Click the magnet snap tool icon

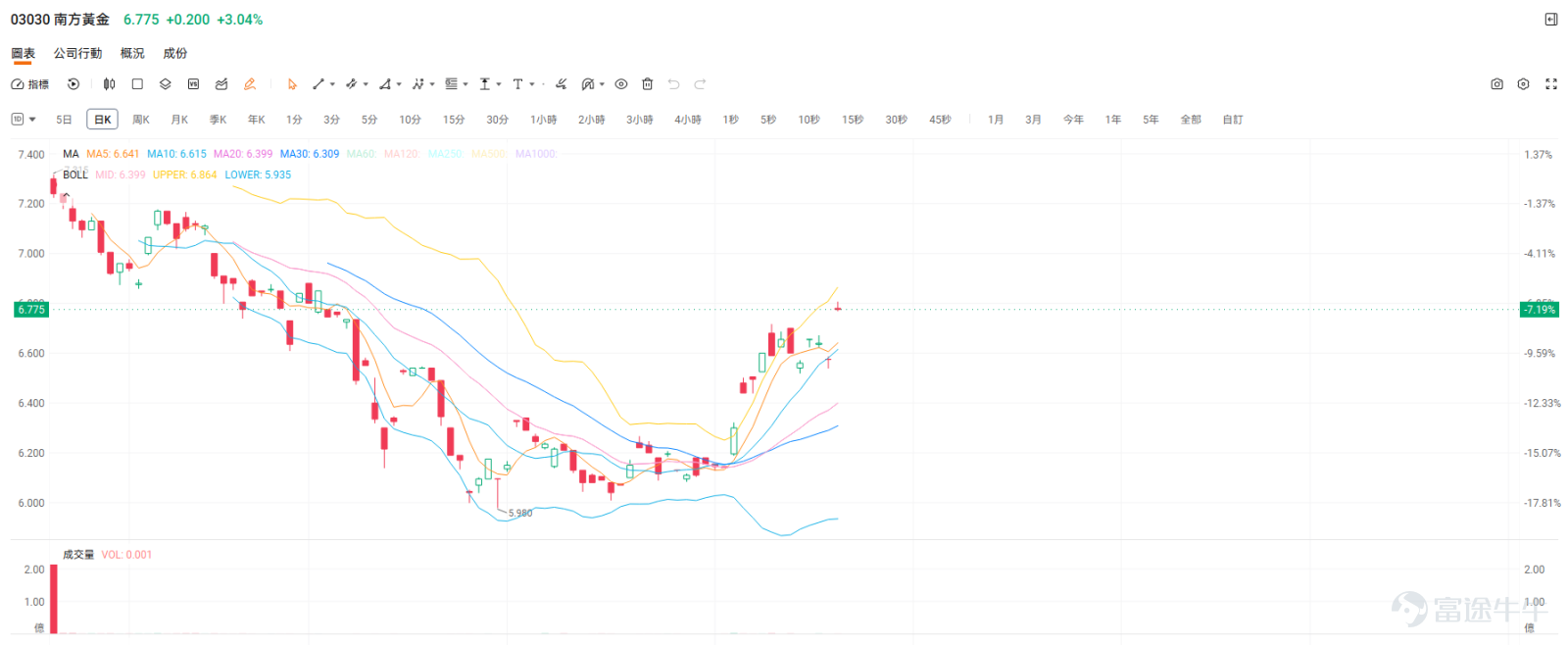(588, 84)
